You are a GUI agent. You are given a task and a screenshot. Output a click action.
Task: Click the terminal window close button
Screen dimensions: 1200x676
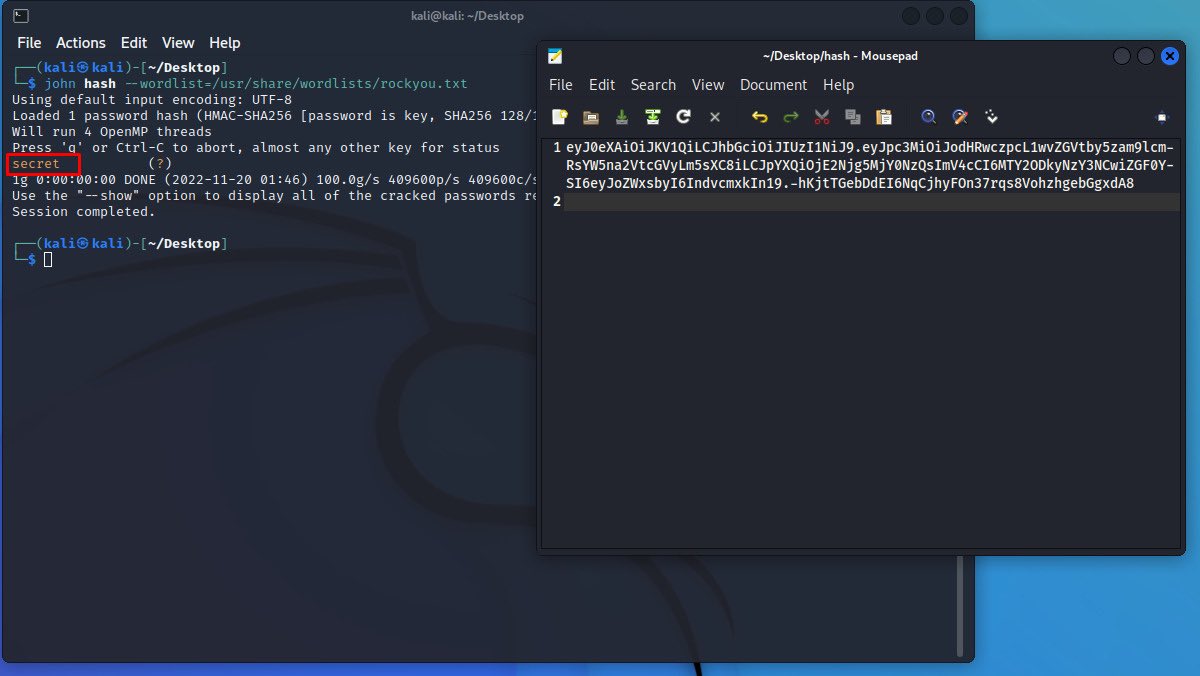(x=959, y=16)
